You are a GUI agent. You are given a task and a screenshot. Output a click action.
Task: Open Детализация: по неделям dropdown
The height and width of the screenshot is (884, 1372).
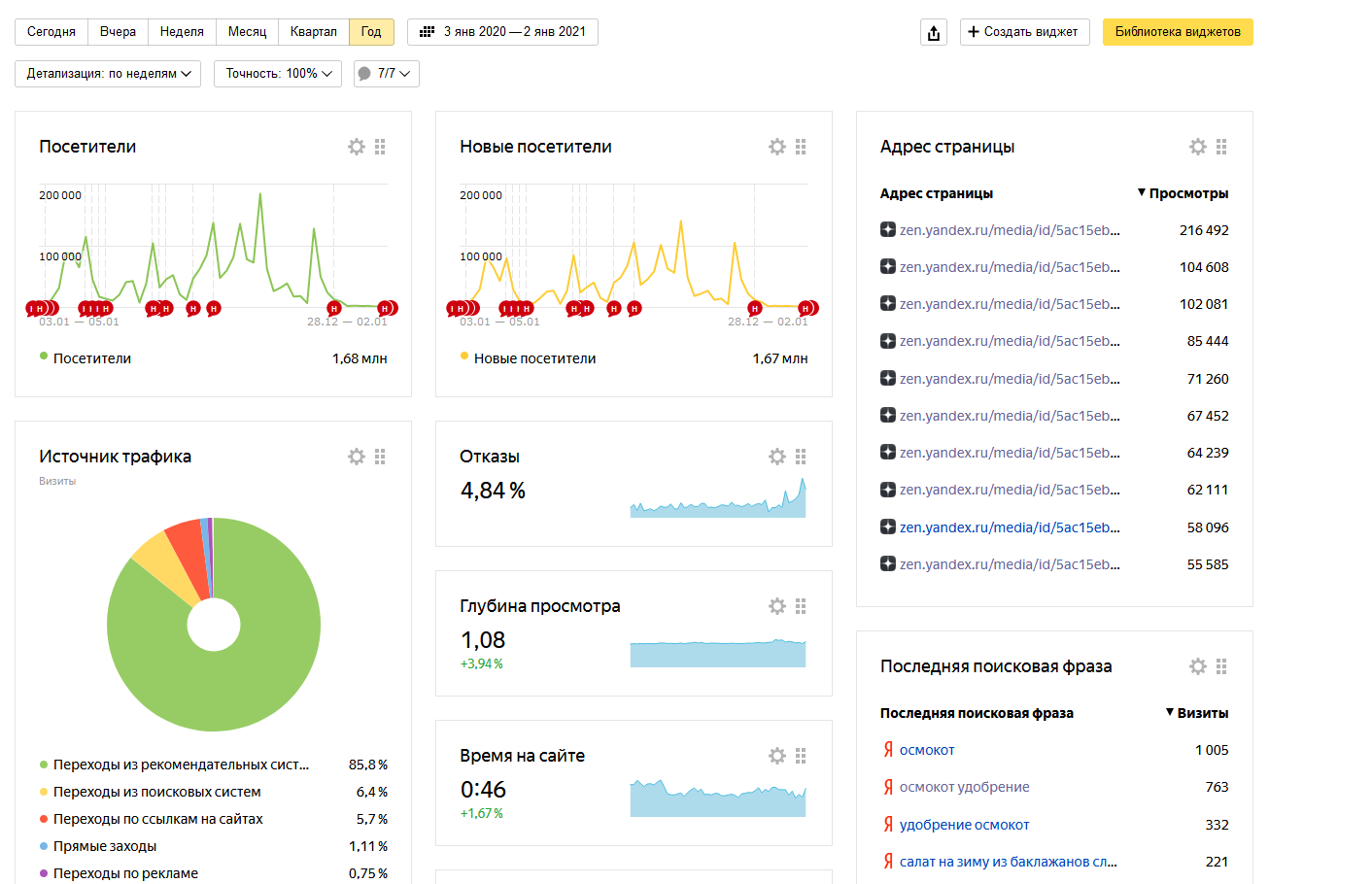coord(108,74)
